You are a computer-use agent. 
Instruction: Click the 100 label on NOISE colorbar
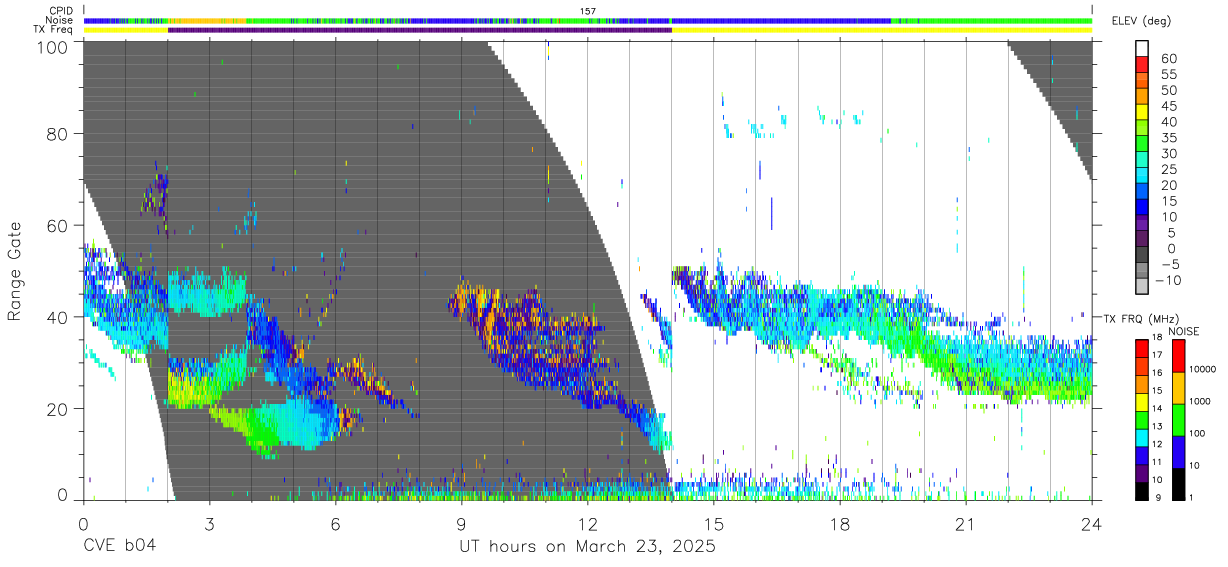[1199, 433]
